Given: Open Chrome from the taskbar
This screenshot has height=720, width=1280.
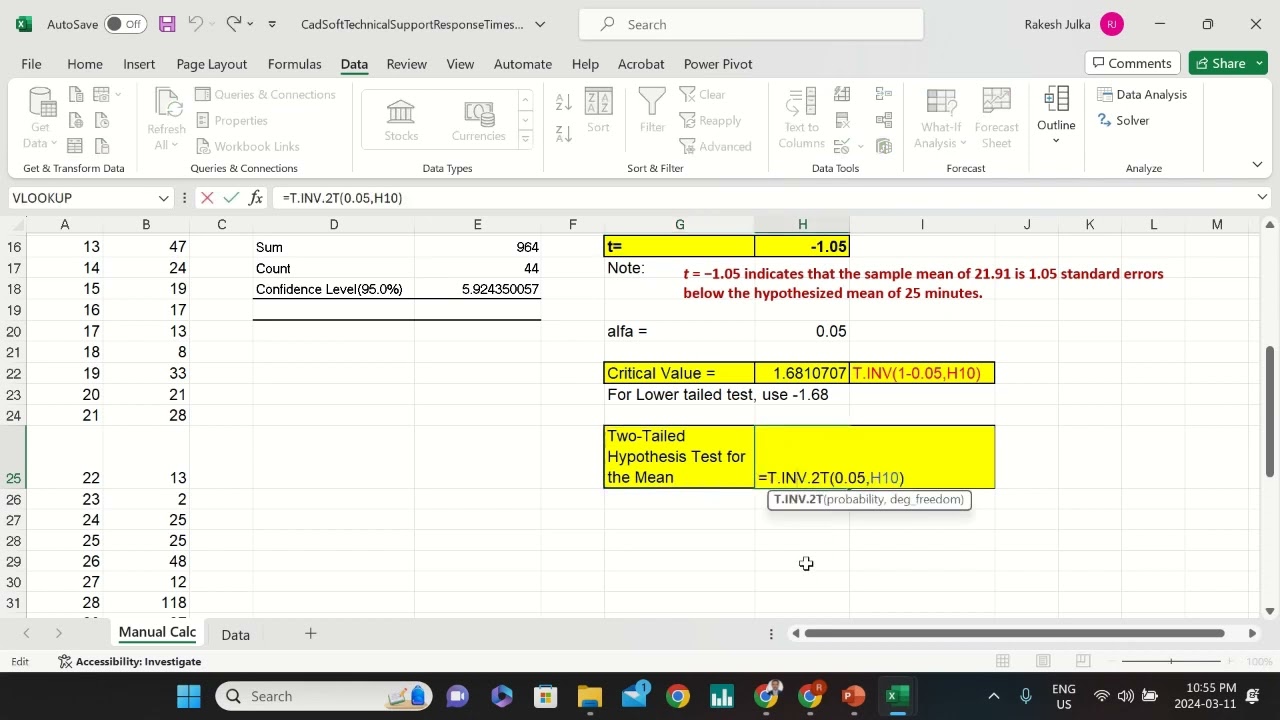Looking at the screenshot, I should click(678, 696).
